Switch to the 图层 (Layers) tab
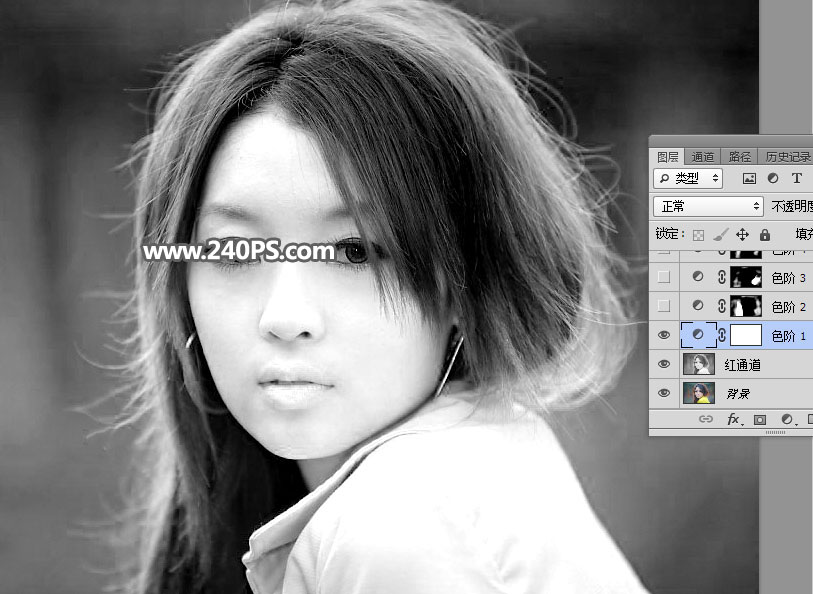813x594 pixels. (667, 157)
